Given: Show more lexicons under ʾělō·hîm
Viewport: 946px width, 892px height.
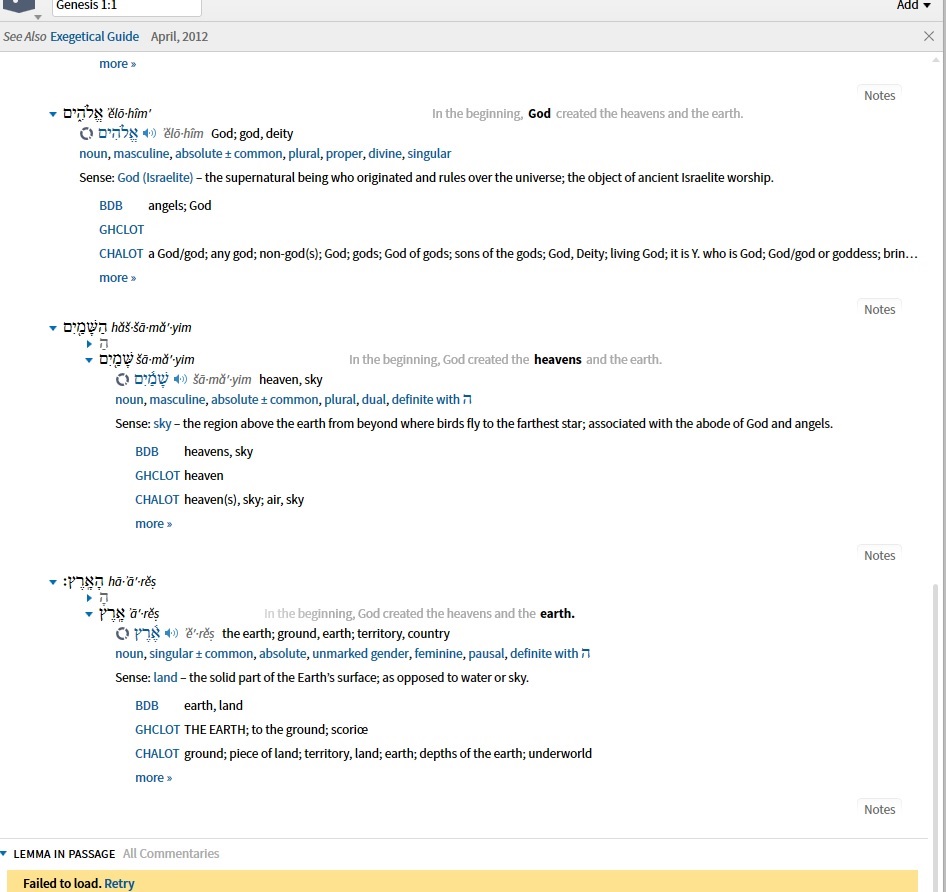Looking at the screenshot, I should pyautogui.click(x=118, y=278).
